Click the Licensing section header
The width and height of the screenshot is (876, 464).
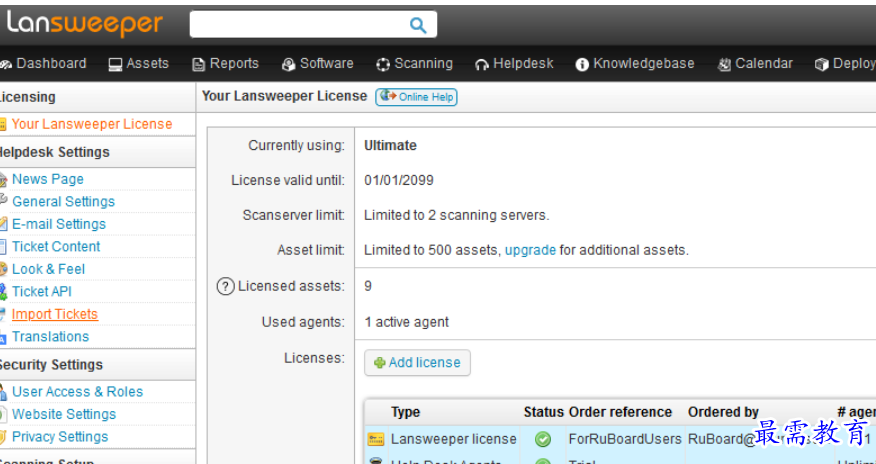coord(27,97)
